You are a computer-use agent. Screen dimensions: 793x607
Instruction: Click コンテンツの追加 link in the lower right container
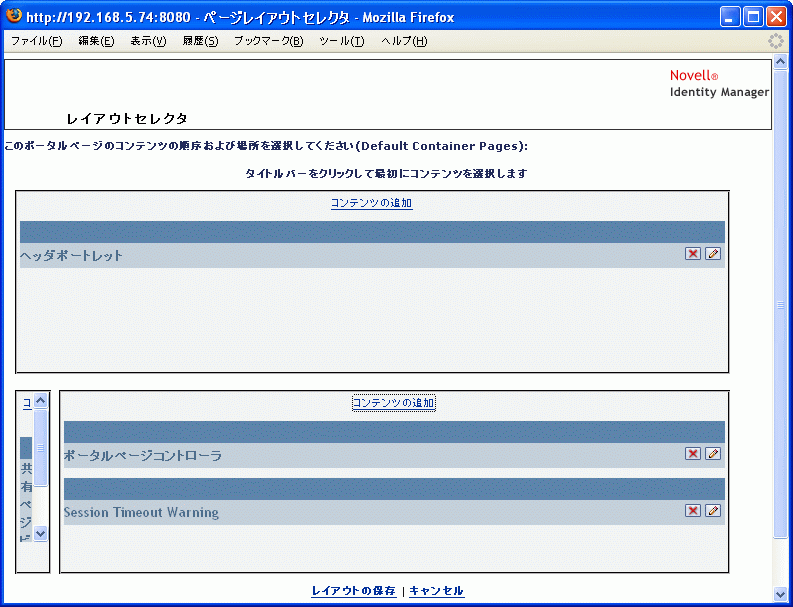tap(393, 403)
